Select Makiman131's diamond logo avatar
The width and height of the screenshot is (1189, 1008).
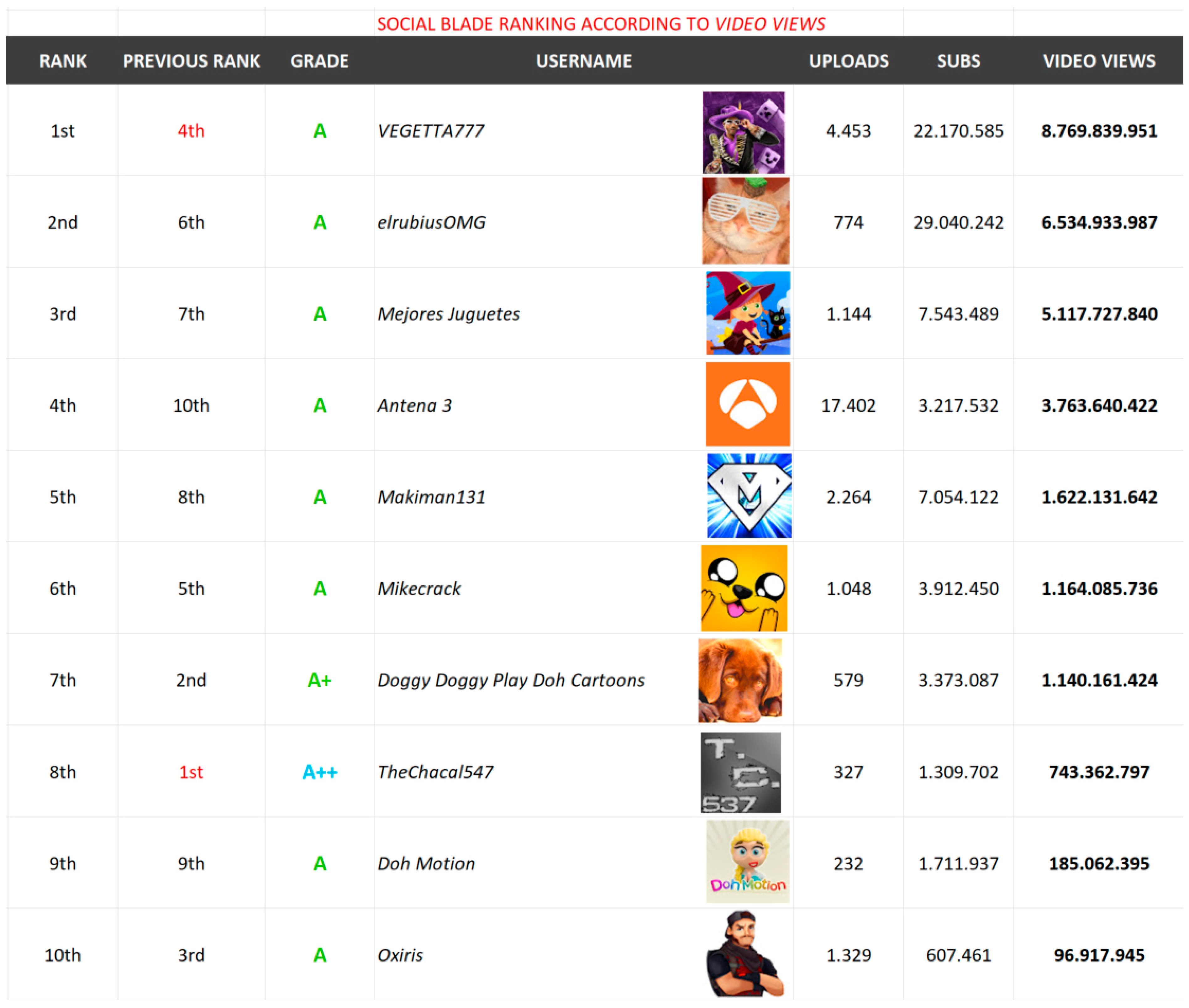(749, 495)
